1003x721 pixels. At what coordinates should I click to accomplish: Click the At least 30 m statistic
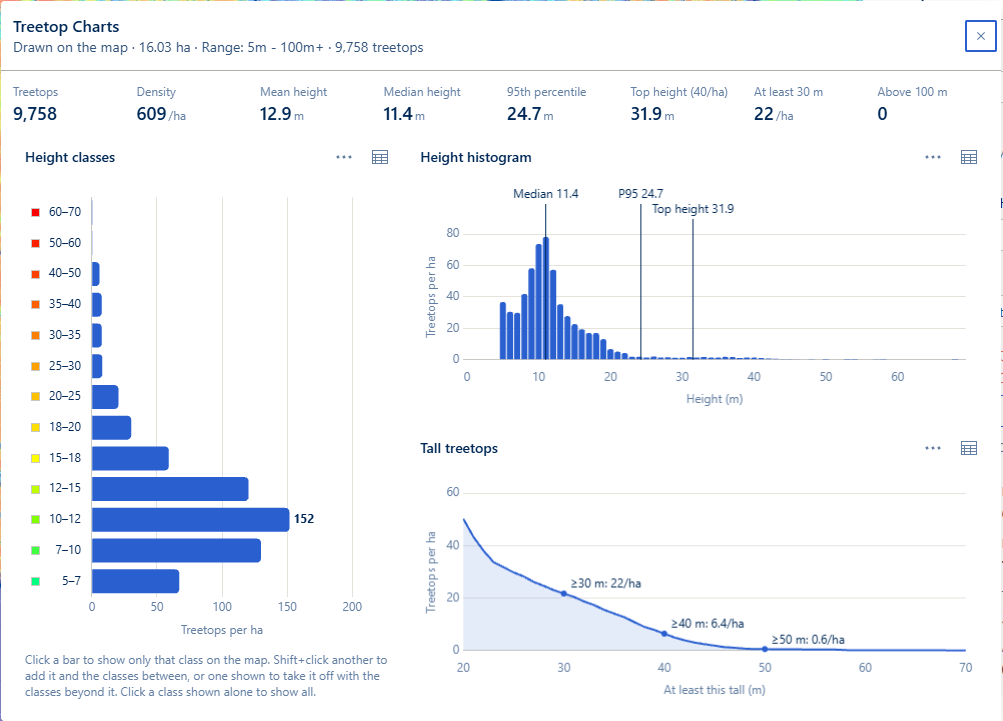[x=788, y=104]
